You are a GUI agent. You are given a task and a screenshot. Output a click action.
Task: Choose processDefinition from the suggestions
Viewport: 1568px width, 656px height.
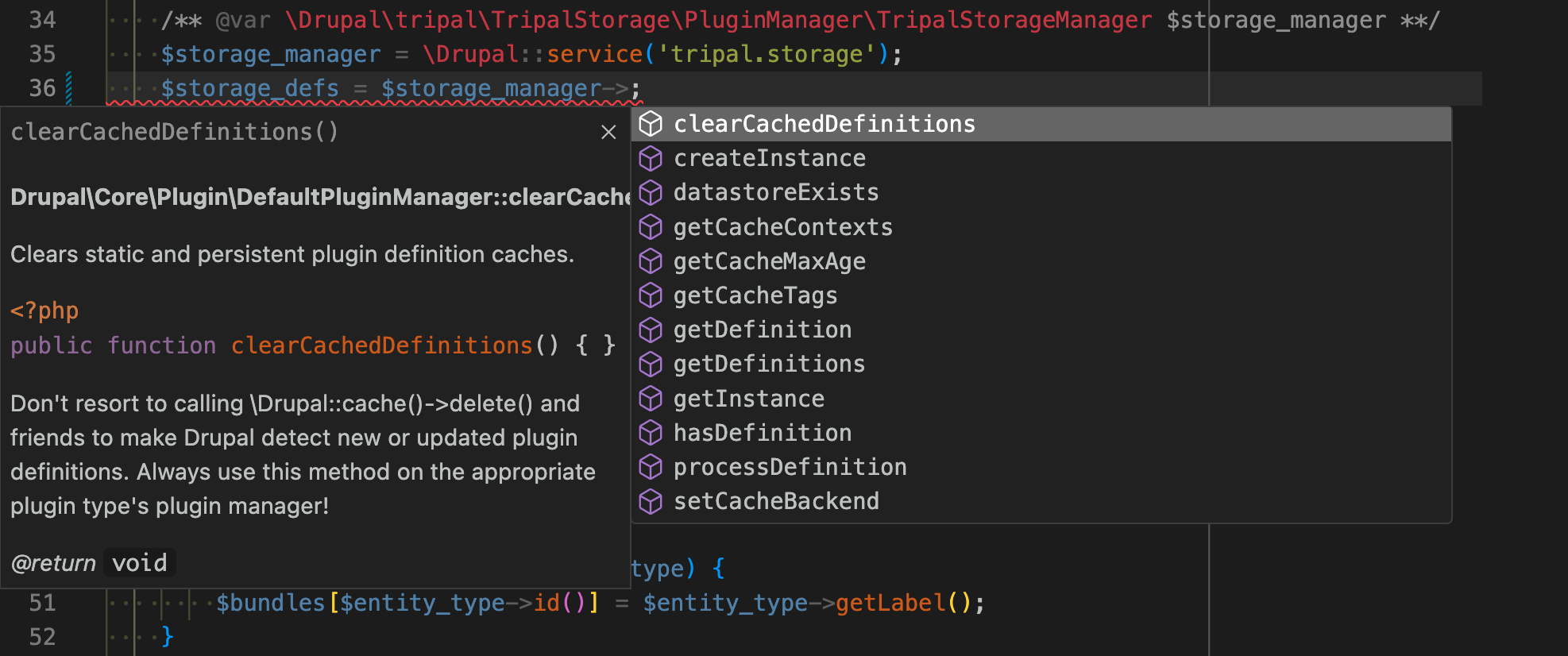(1041, 467)
